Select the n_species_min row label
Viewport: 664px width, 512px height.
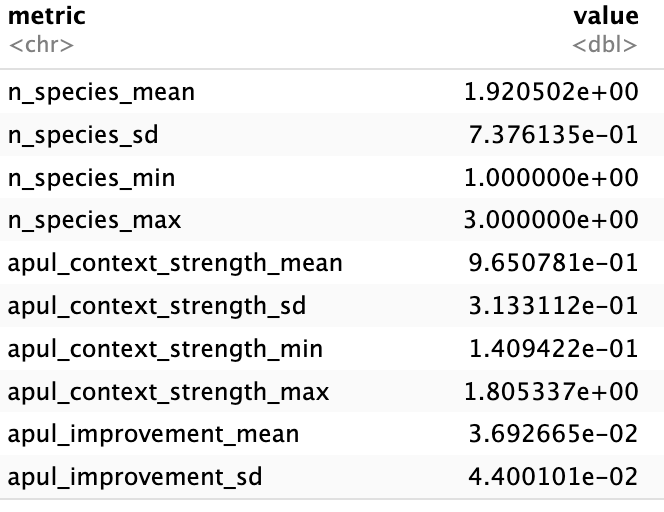pyautogui.click(x=91, y=178)
